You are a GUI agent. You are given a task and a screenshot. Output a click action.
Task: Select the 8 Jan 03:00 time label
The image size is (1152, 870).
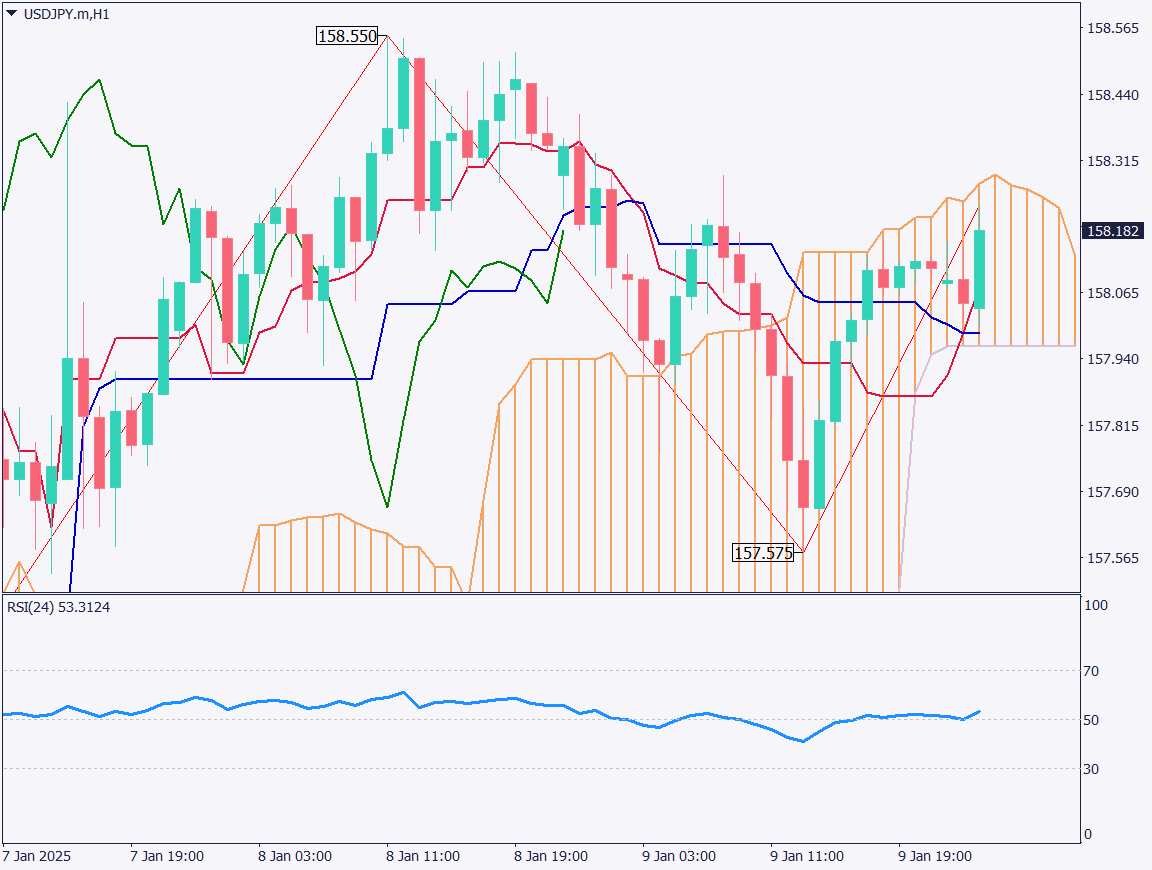(x=295, y=857)
